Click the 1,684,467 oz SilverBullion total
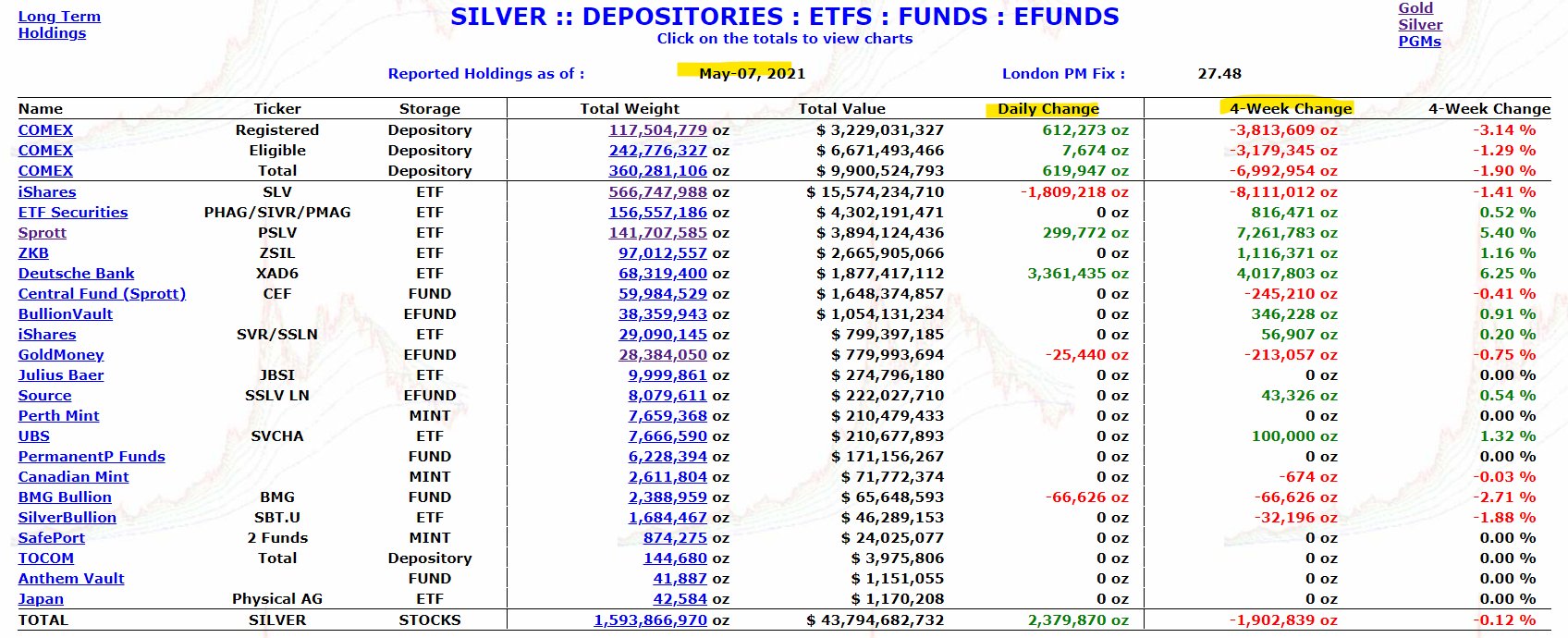 tap(668, 518)
